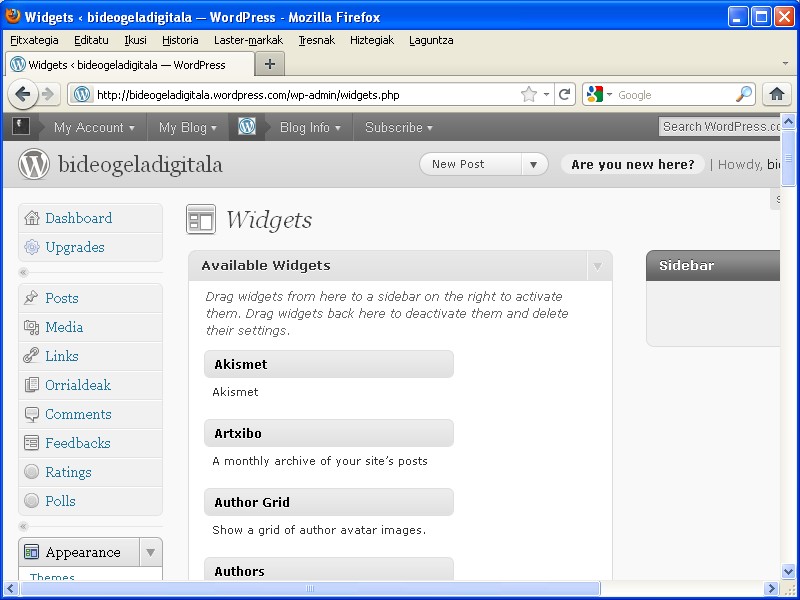This screenshot has height=600, width=800.
Task: Collapse the sidebar menu above Posts
Action: click(23, 272)
